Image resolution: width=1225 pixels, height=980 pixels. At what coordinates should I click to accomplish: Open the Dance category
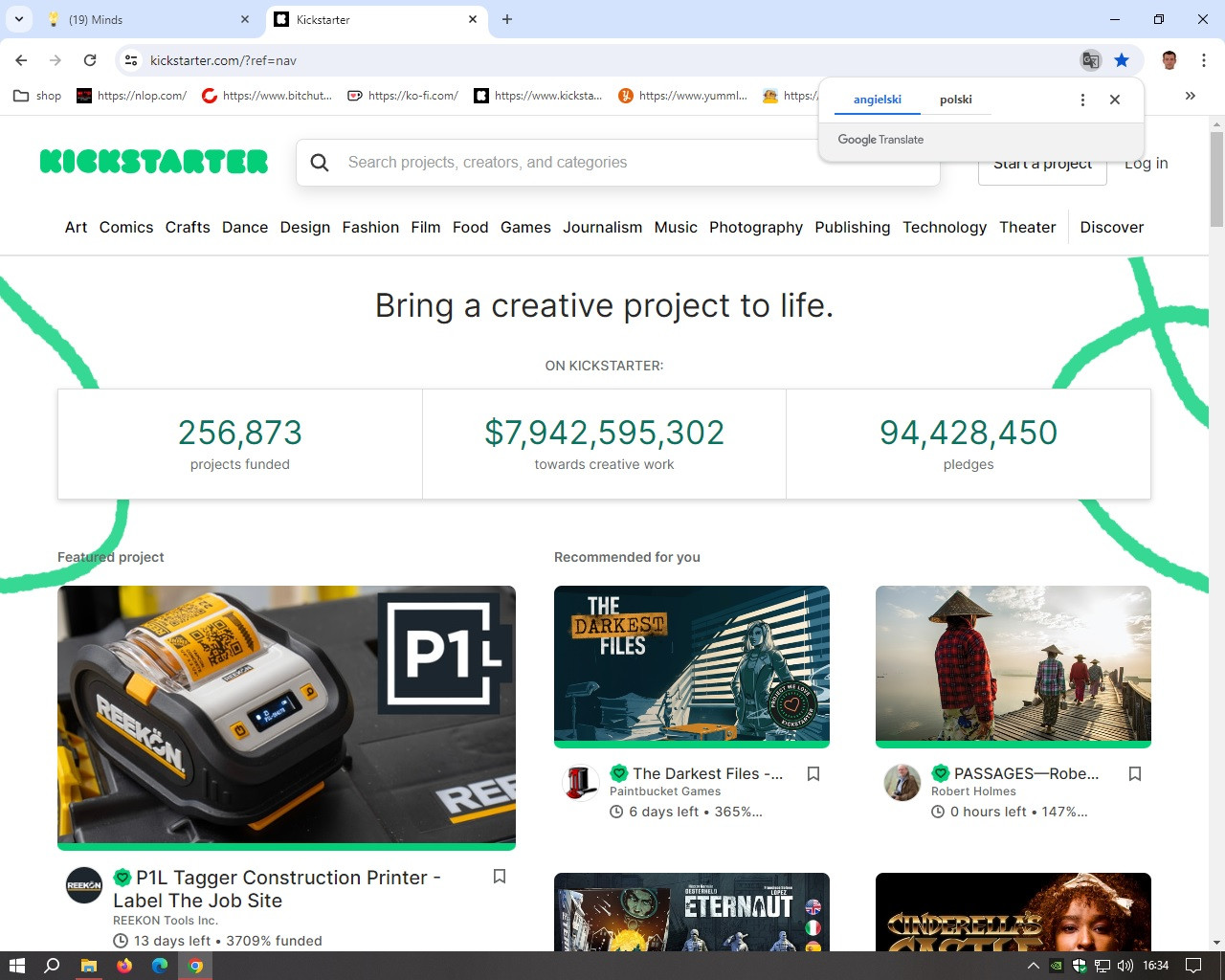(245, 227)
